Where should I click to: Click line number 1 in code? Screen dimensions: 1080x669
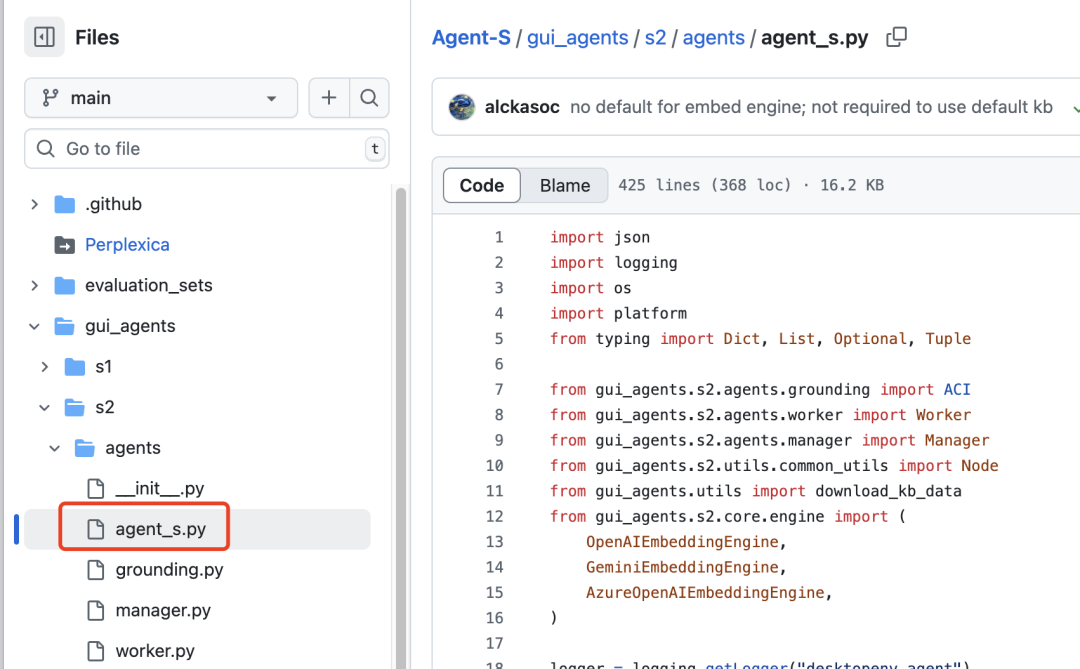[499, 238]
